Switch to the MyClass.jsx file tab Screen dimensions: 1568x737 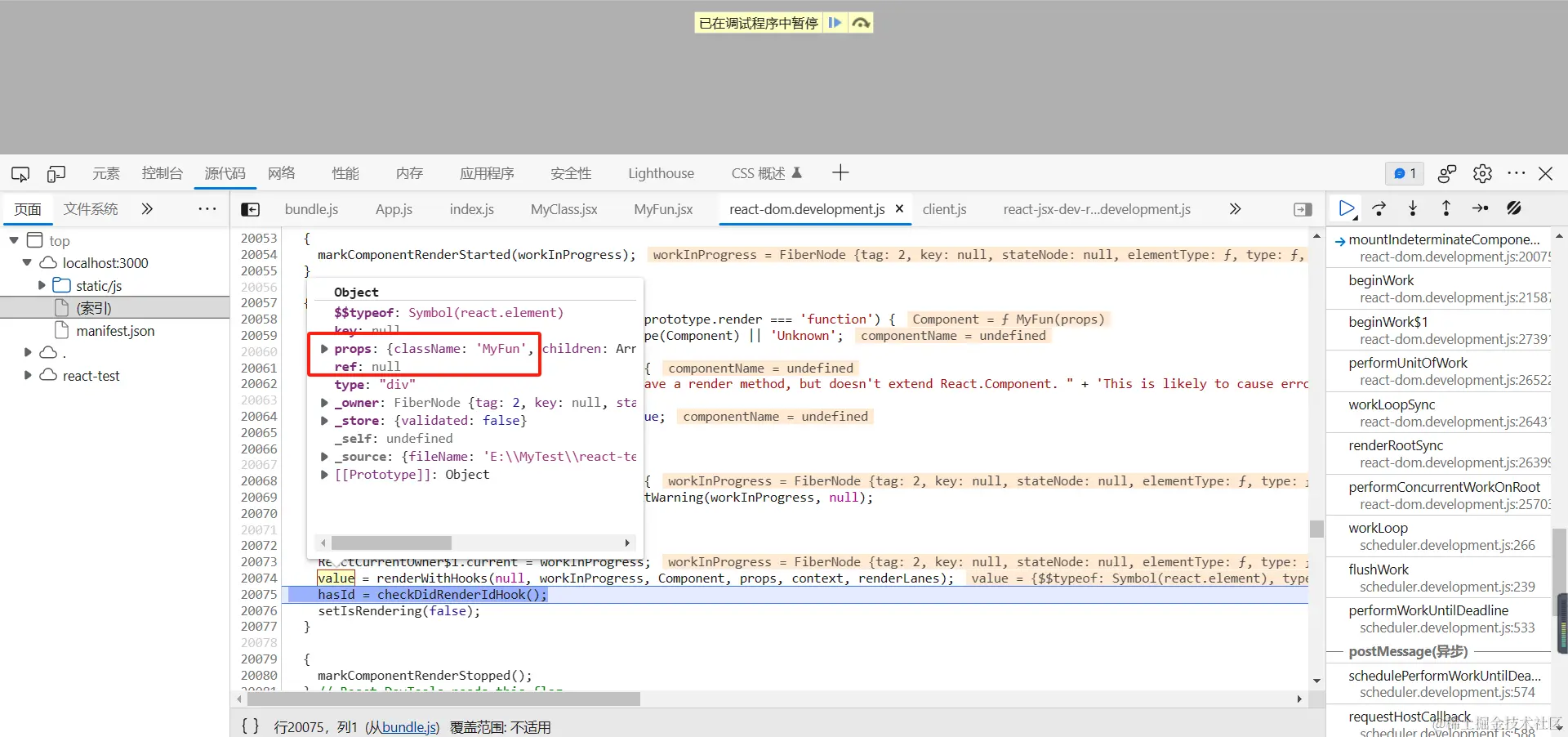[x=564, y=209]
